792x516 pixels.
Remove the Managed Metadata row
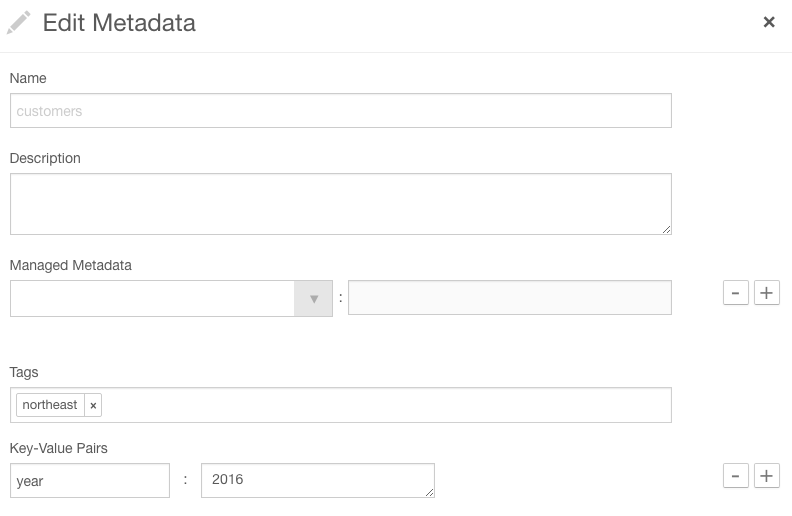coord(735,293)
